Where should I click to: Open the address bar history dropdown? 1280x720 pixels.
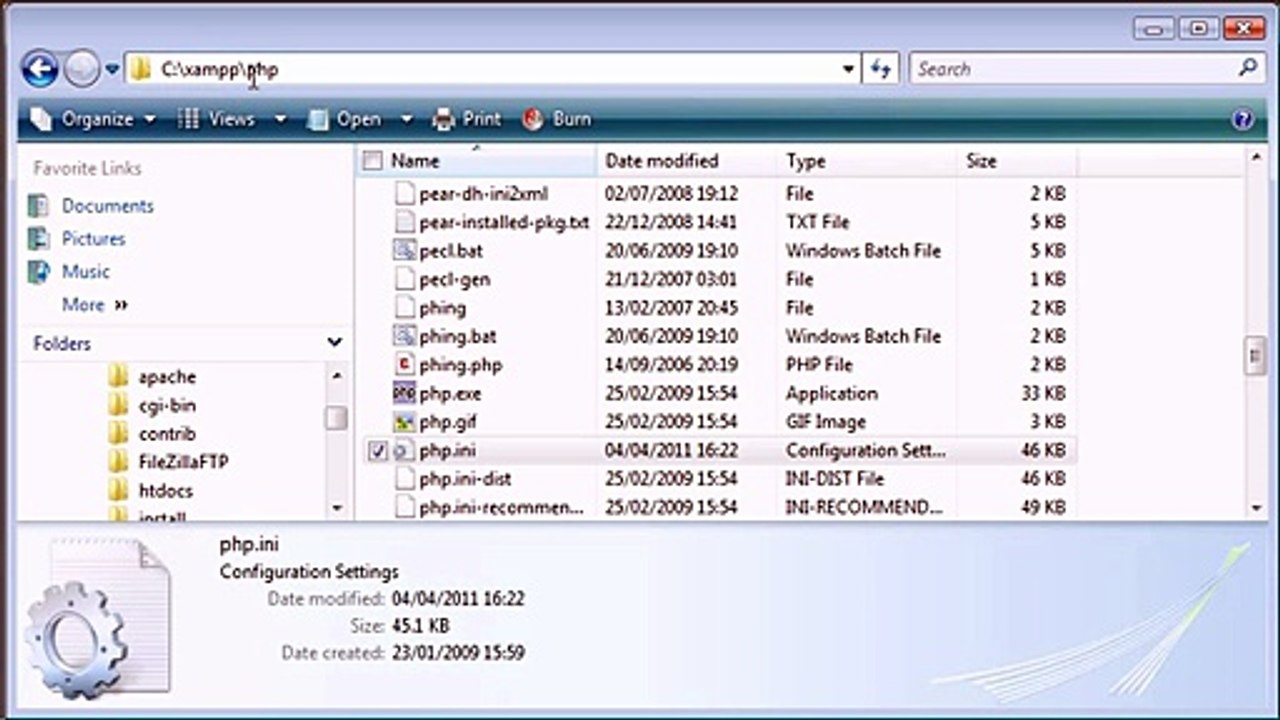[x=848, y=69]
